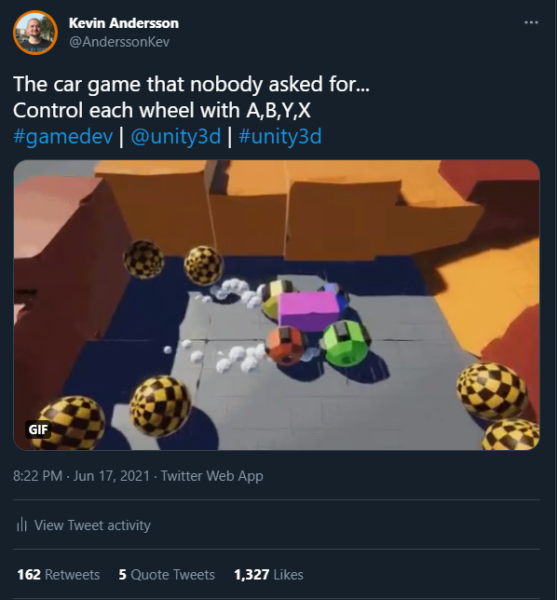Open the three-dot more options menu
The image size is (557, 600).
(531, 23)
